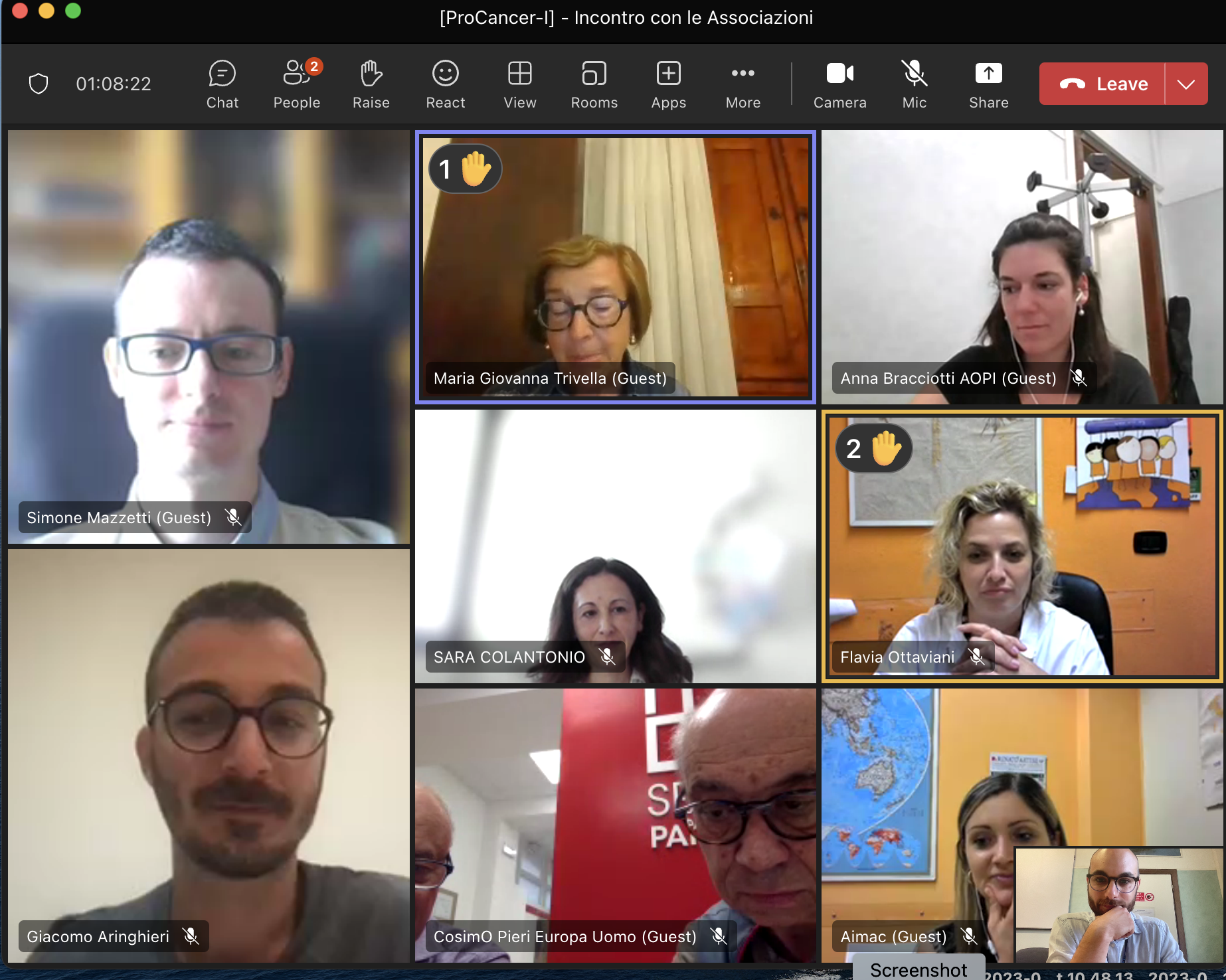Screen dimensions: 1226x980
Task: Select CosimO Pieri Europa Uomo video tile
Action: (616, 825)
